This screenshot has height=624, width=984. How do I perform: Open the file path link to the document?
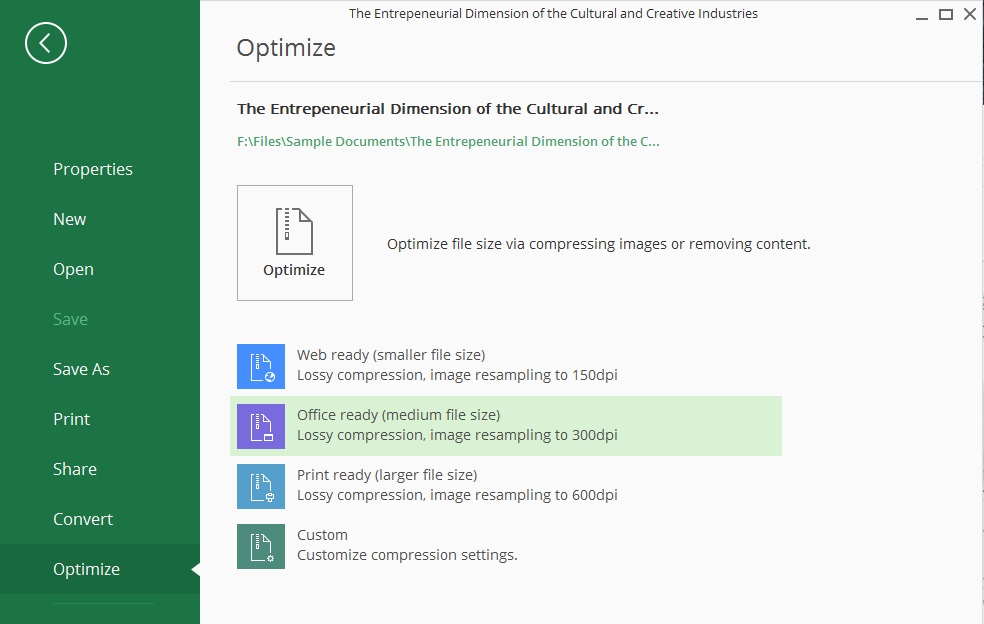pyautogui.click(x=447, y=141)
